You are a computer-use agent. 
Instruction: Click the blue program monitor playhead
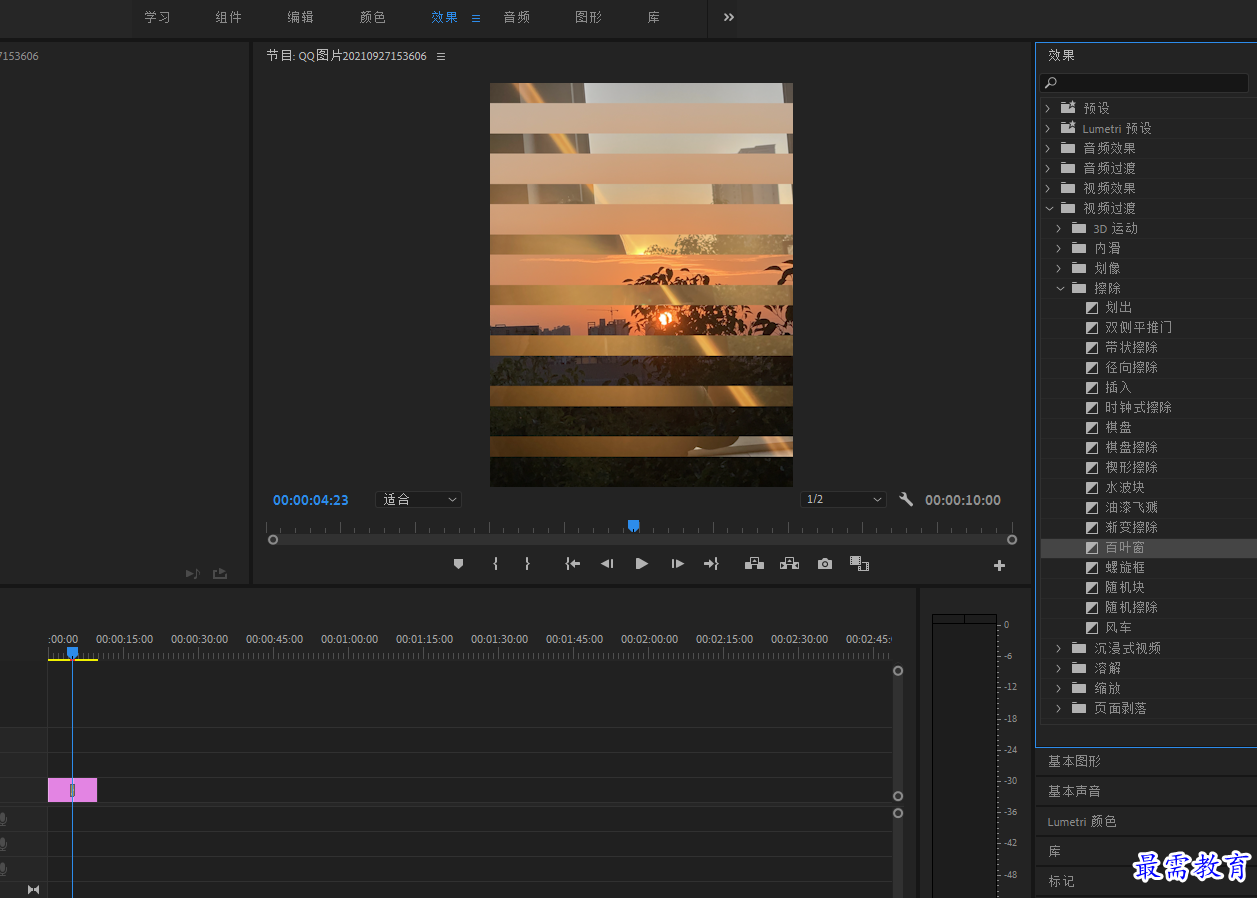click(x=633, y=525)
